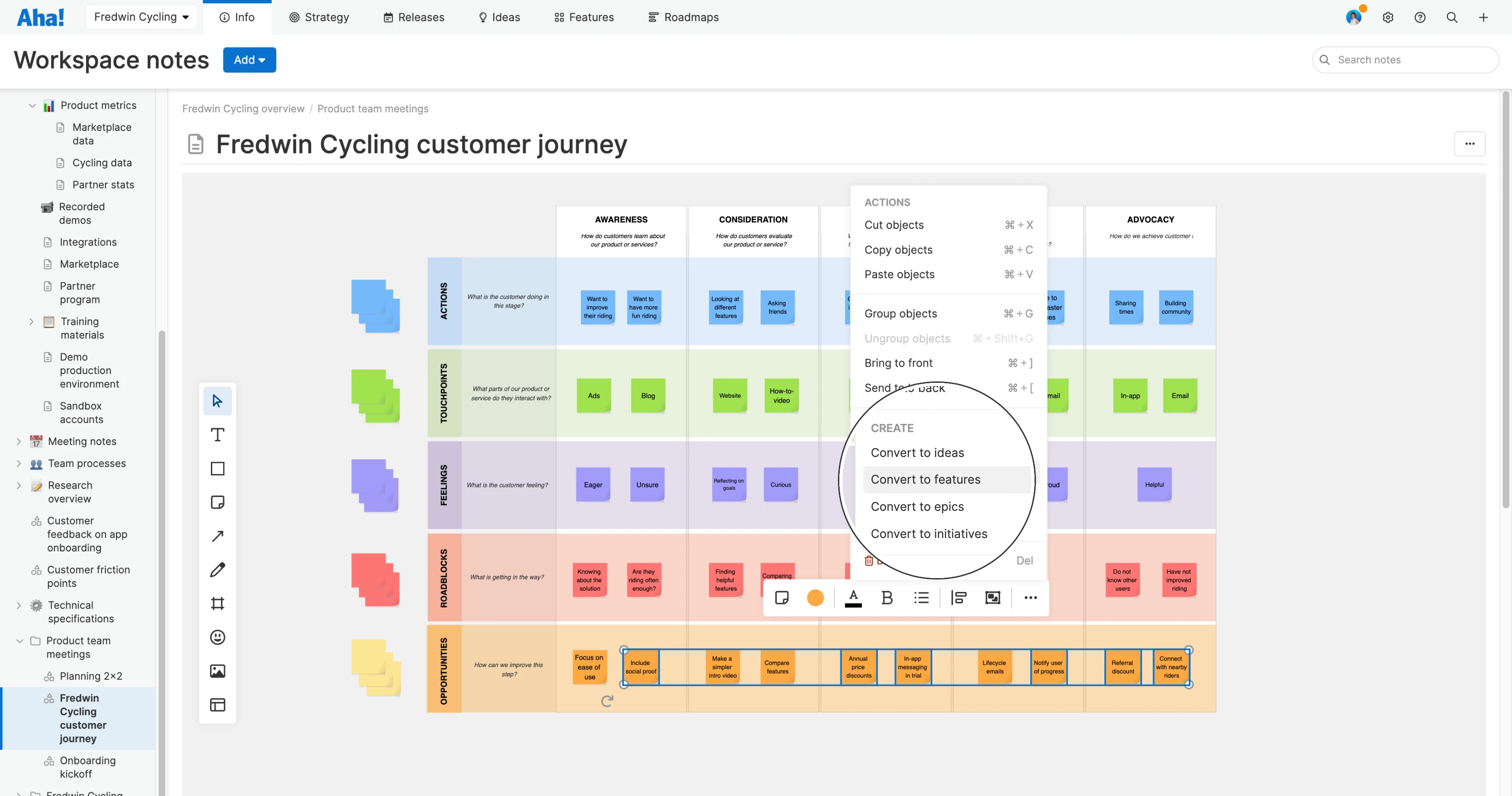
Task: Collapse the Product metrics tree item
Action: click(x=32, y=106)
